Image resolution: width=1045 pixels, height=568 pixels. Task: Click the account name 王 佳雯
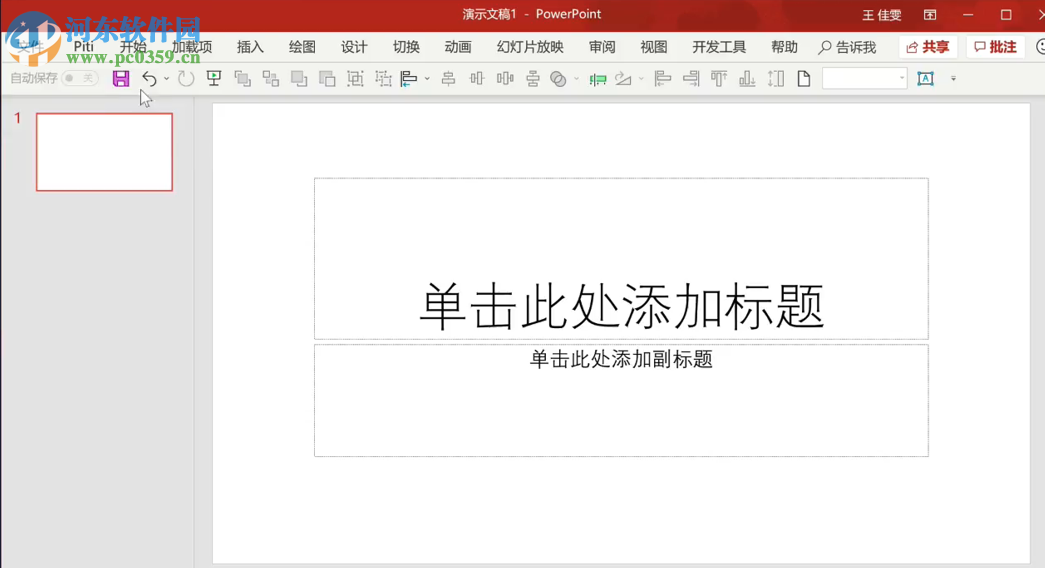click(882, 15)
